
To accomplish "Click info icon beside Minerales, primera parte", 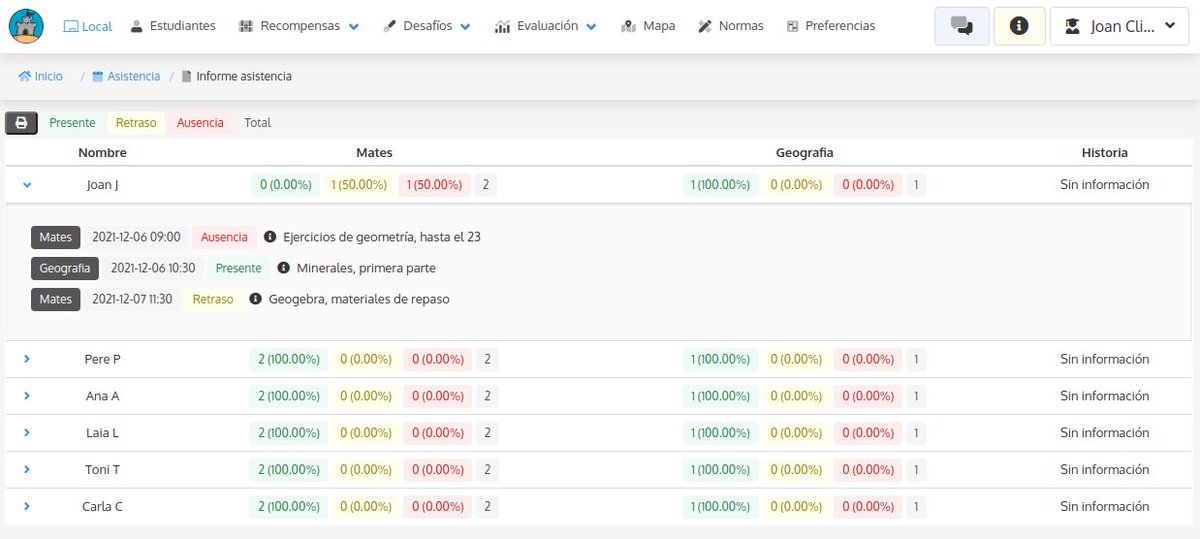I will pos(283,268).
